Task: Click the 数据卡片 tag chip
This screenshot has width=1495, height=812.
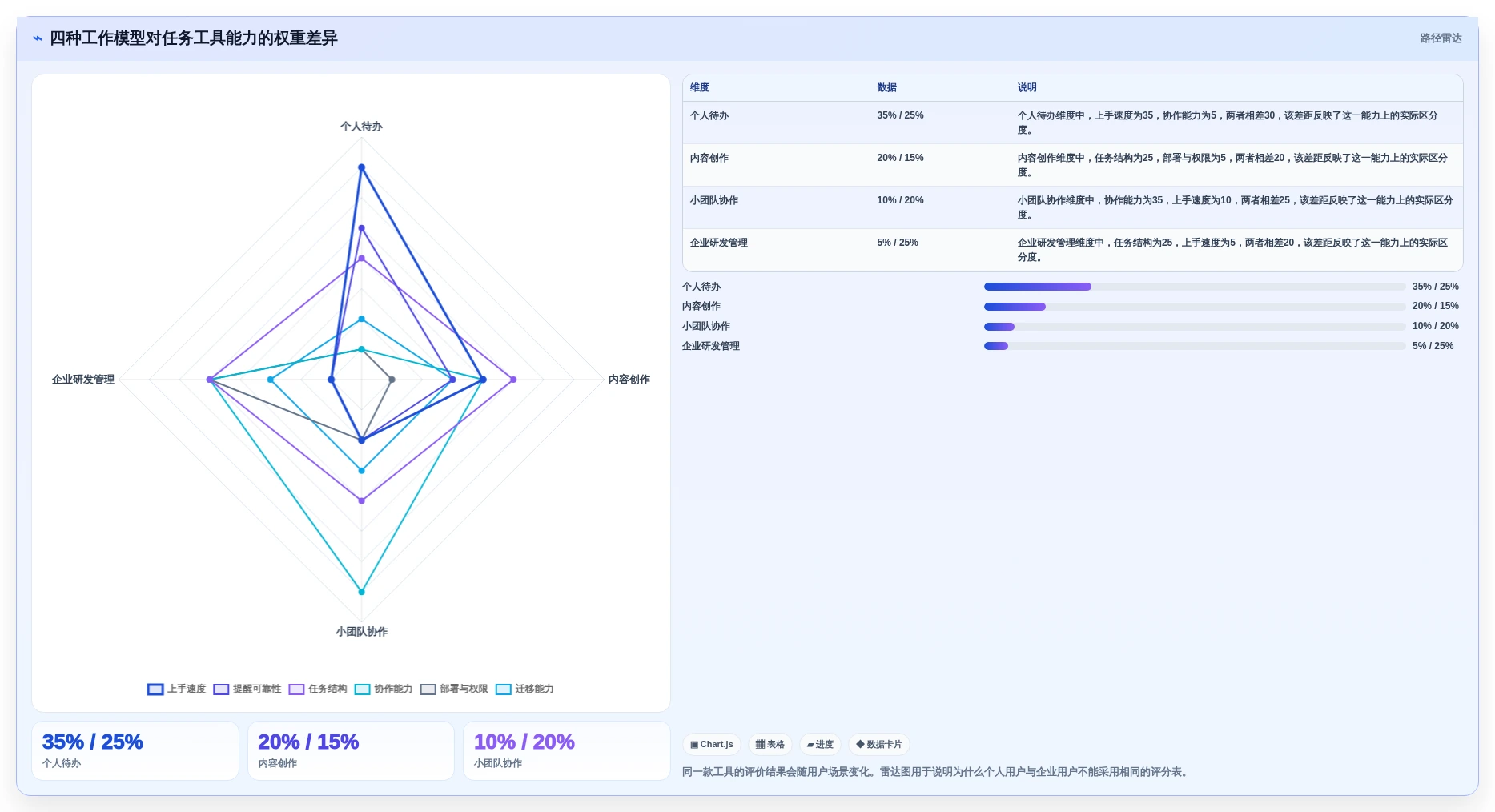Action: coord(879,745)
